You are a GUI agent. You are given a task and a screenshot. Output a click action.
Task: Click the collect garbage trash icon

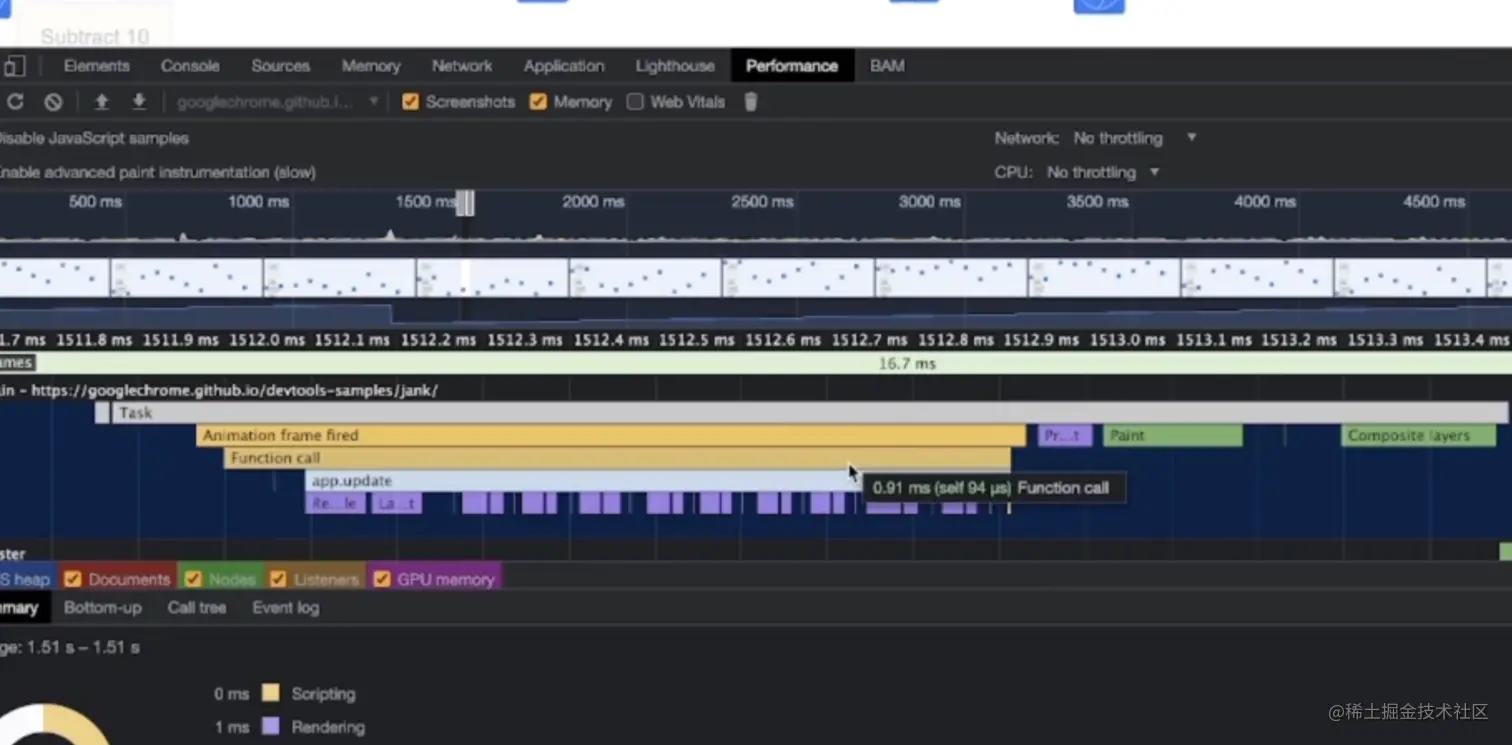point(751,102)
